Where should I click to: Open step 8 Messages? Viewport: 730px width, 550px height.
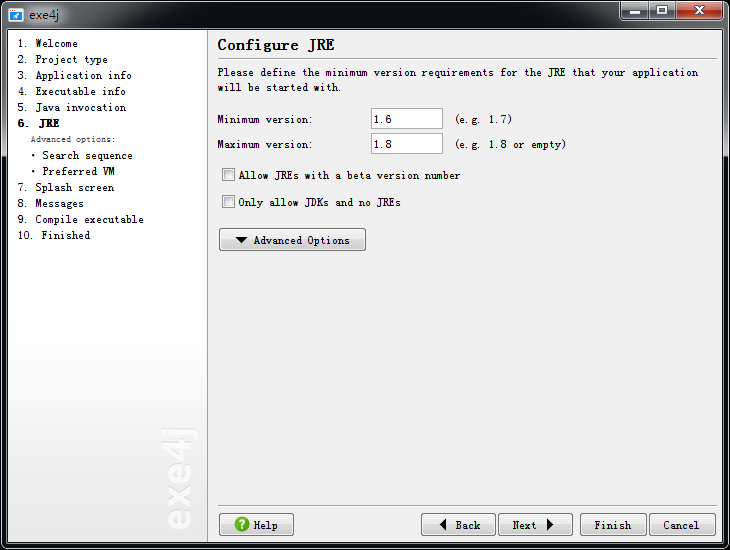[x=50, y=204]
